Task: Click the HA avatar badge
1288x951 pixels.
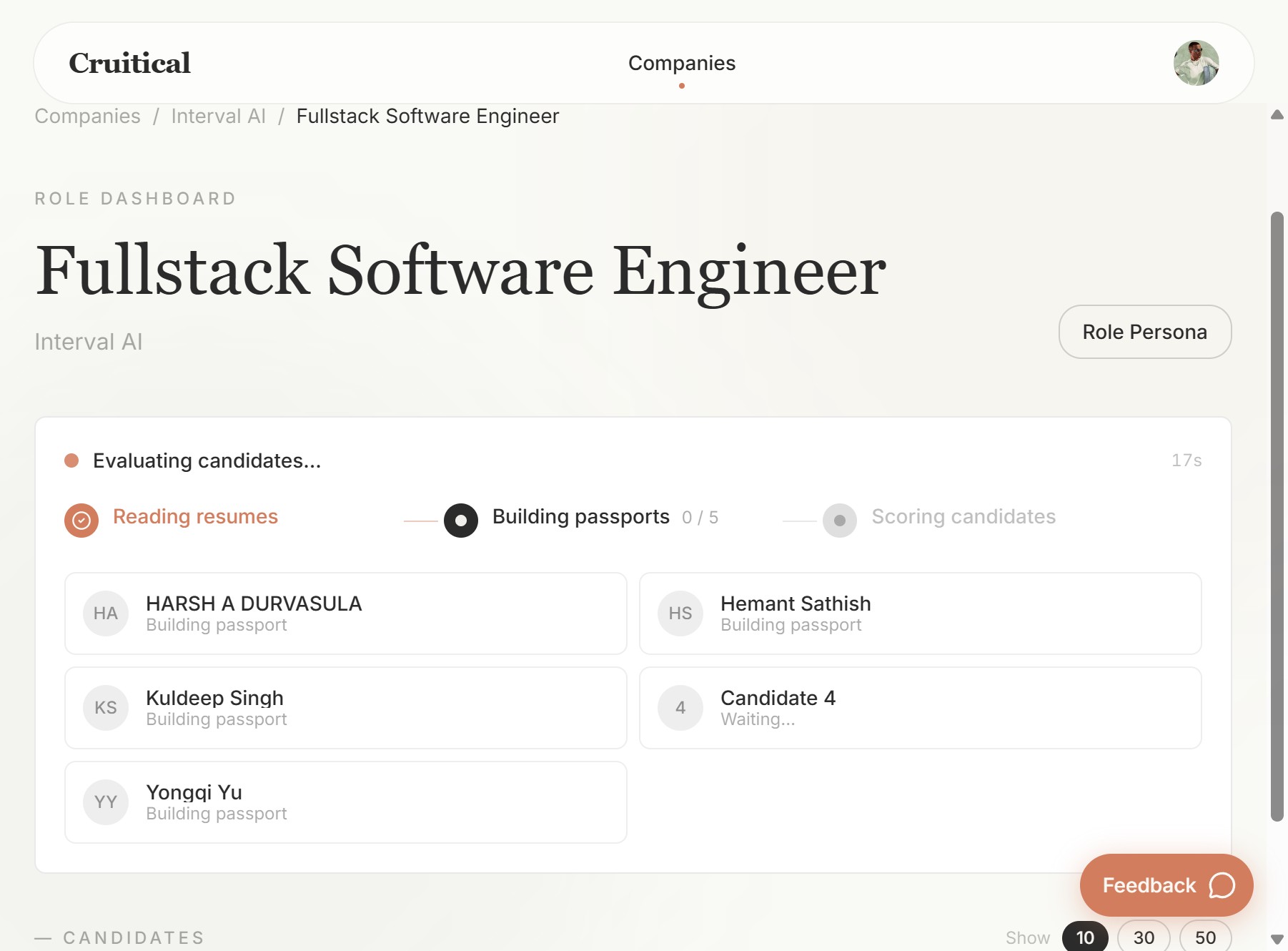Action: click(x=106, y=614)
